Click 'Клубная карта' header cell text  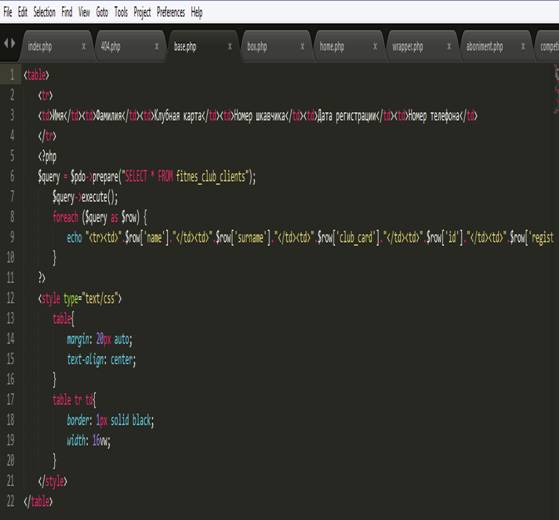pyautogui.click(x=178, y=116)
